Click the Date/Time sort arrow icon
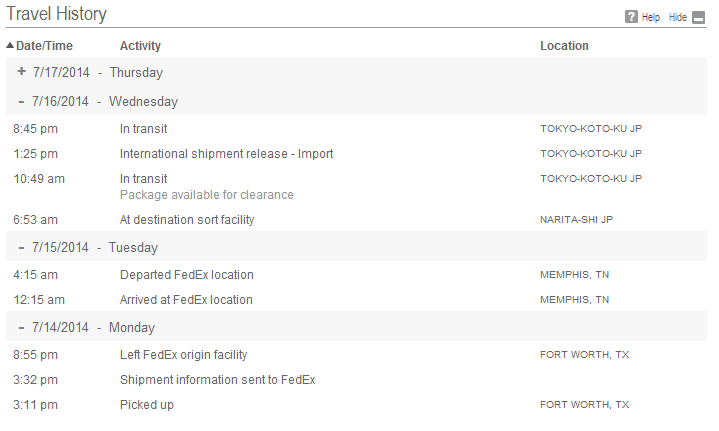 point(10,45)
